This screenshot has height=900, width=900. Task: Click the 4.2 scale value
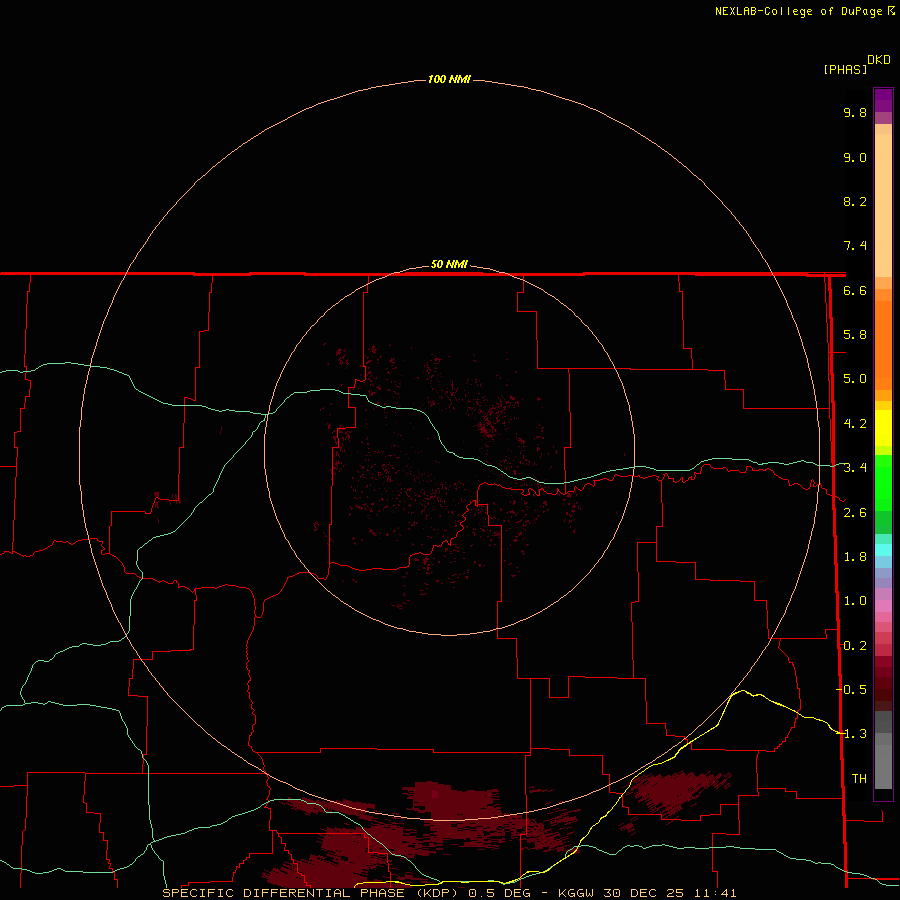click(855, 424)
